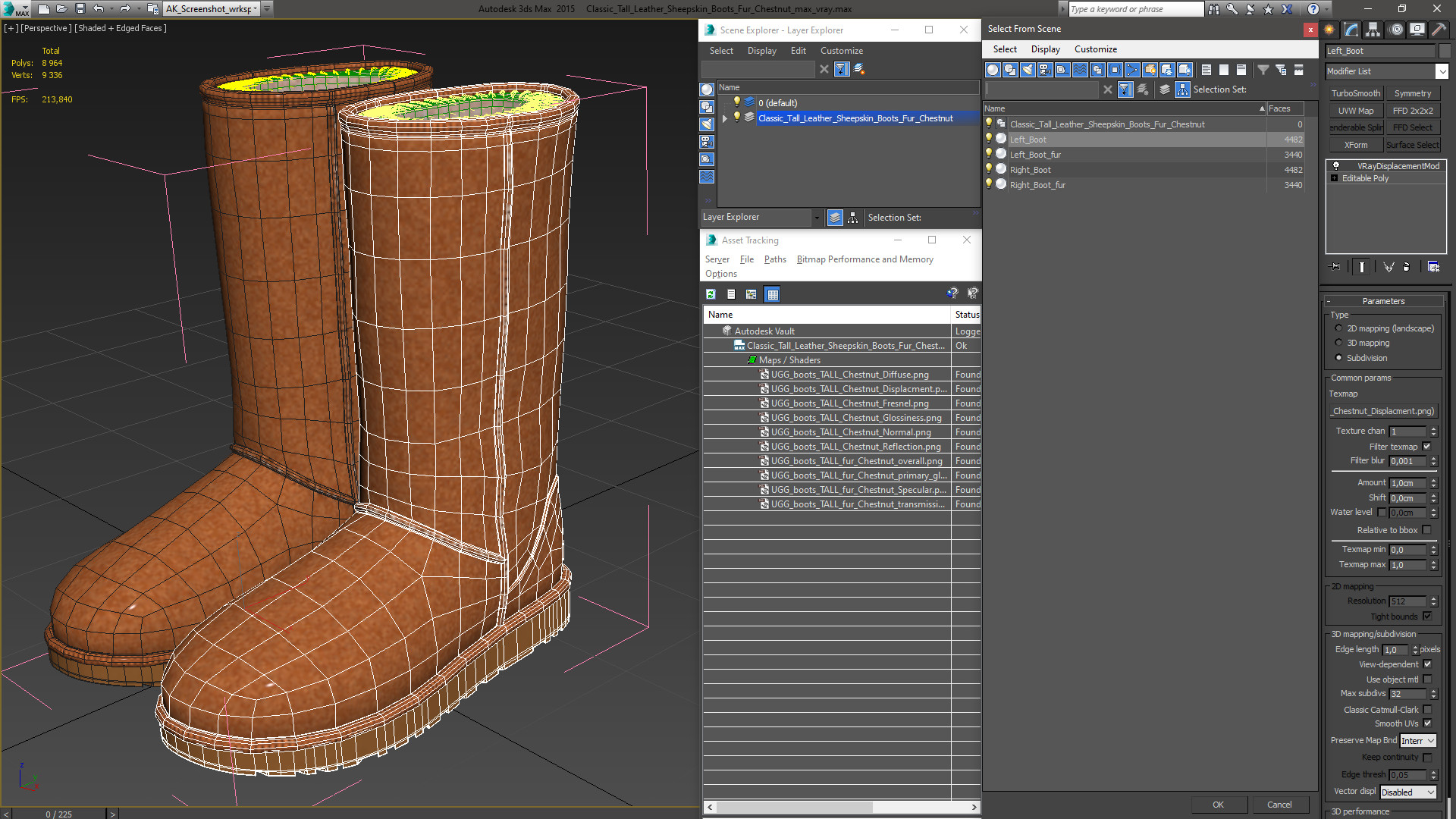Open Bitmap Performance and Memory menu
This screenshot has height=819, width=1456.
click(x=864, y=259)
